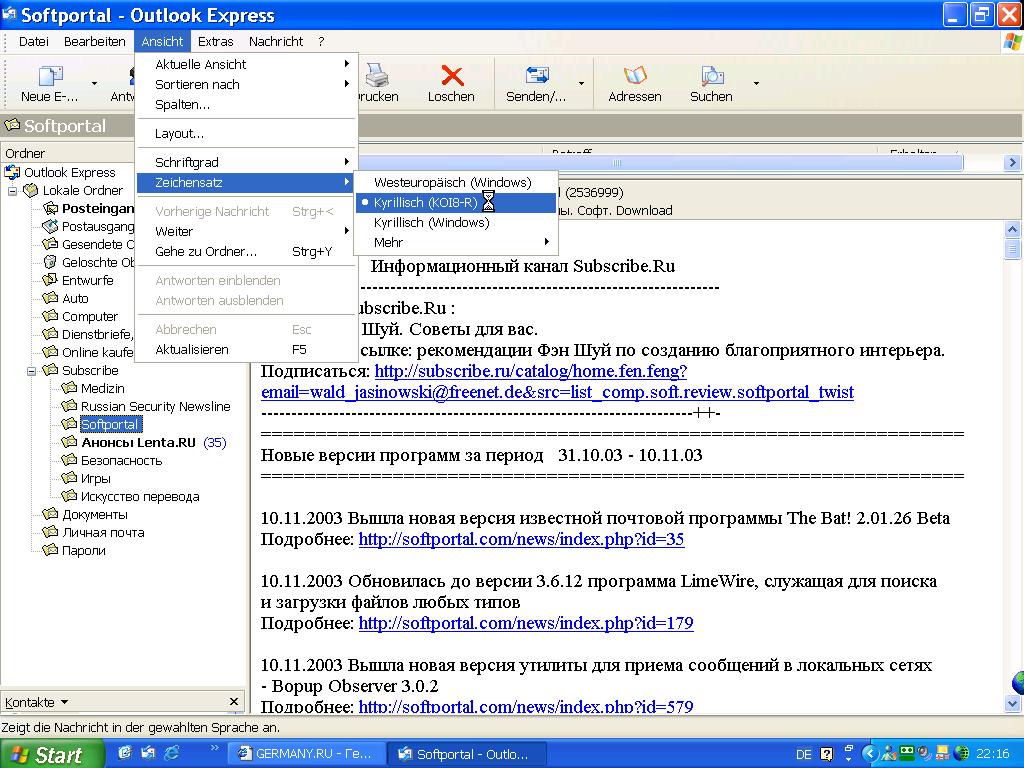Open the softportal link with id=35

click(521, 539)
